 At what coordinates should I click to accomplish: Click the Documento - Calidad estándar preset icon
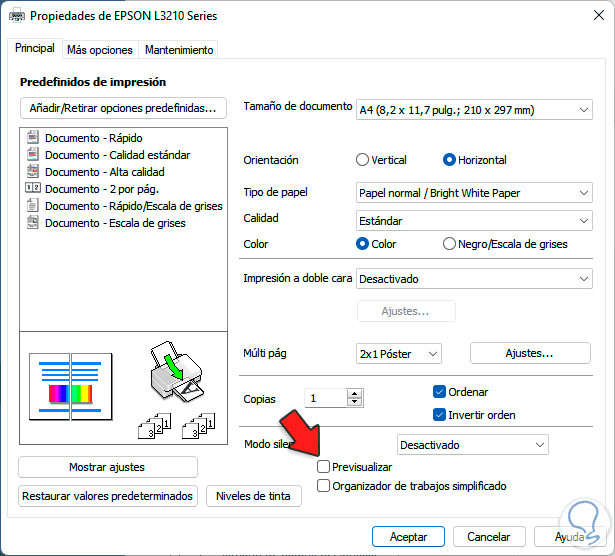(33, 154)
